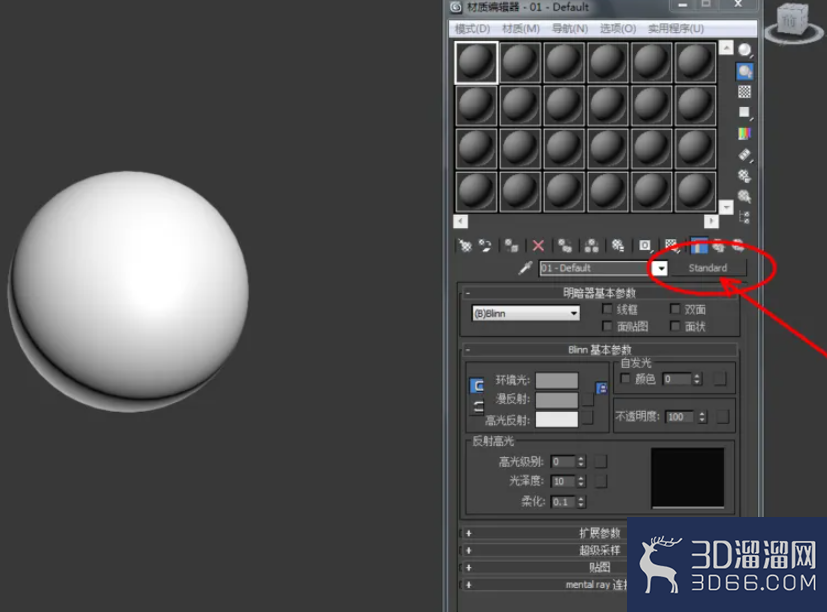The width and height of the screenshot is (827, 612).
Task: Check the 自发光 颜色 checkbox
Action: [x=626, y=378]
